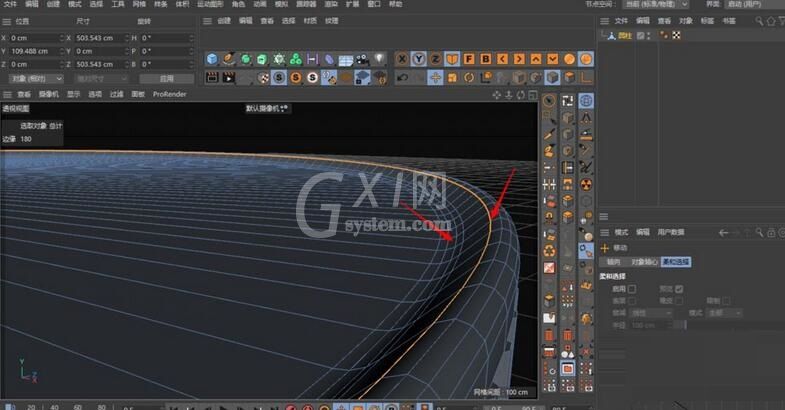Select the 圆柱 object in object manager
This screenshot has width=785, height=410.
click(624, 36)
